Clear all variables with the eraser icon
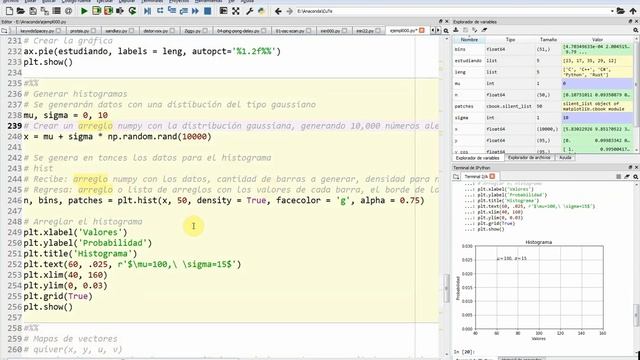This screenshot has width=640, height=360. pyautogui.click(x=484, y=30)
